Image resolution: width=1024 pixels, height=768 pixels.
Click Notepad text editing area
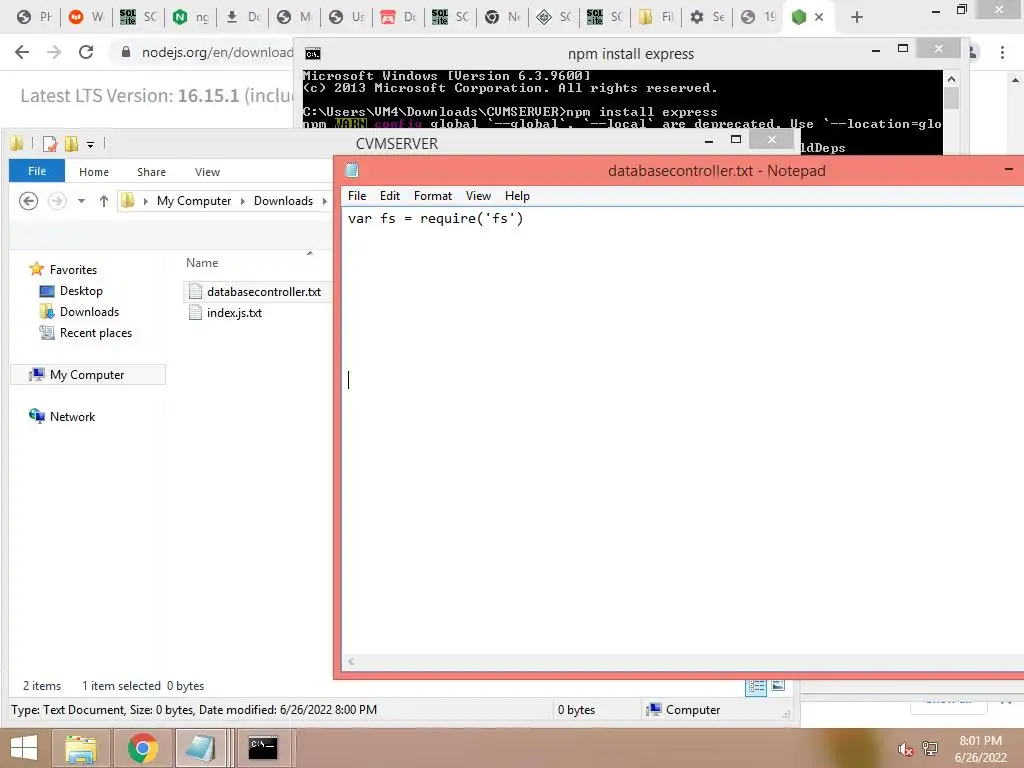(x=682, y=431)
